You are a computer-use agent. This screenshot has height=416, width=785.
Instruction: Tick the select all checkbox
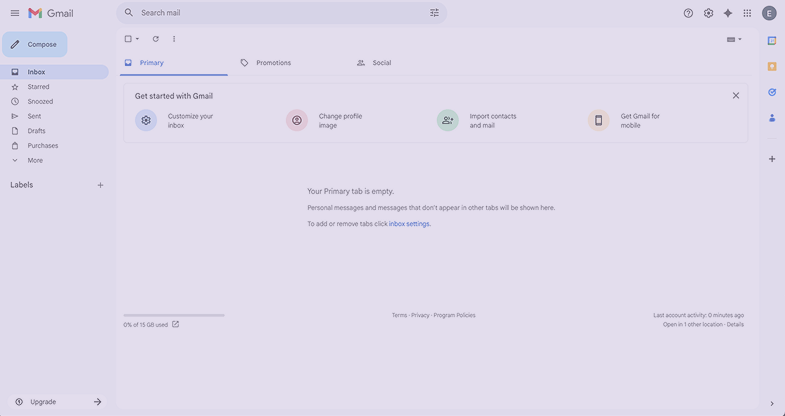tap(128, 39)
